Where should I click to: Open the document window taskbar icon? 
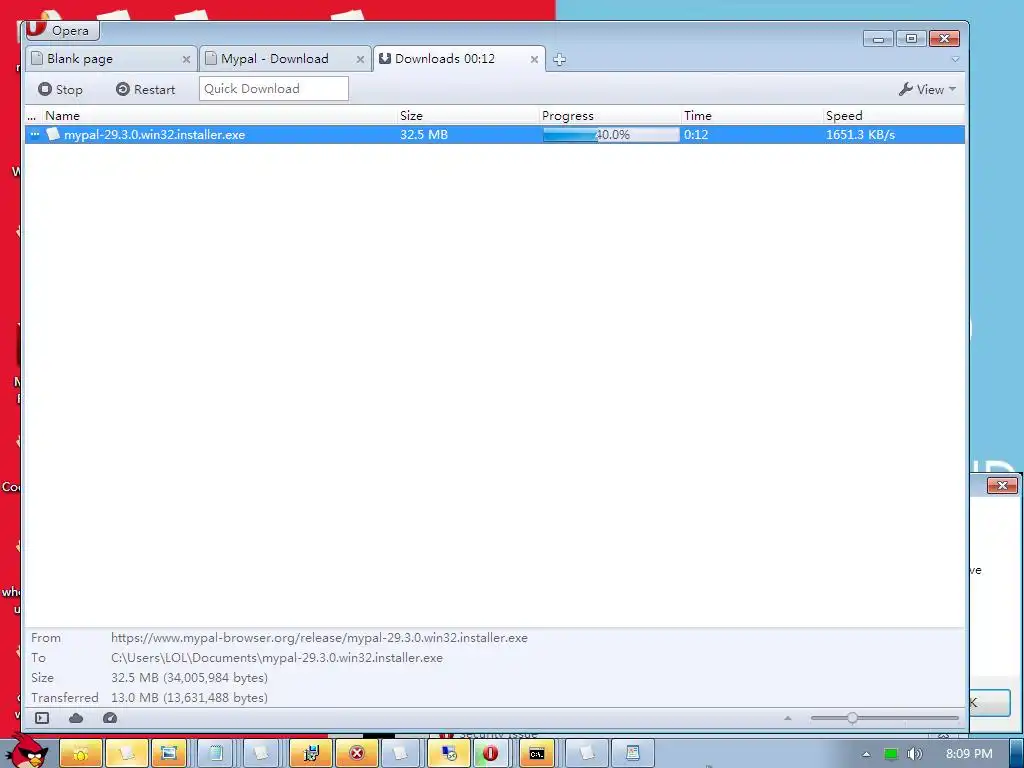pos(632,754)
